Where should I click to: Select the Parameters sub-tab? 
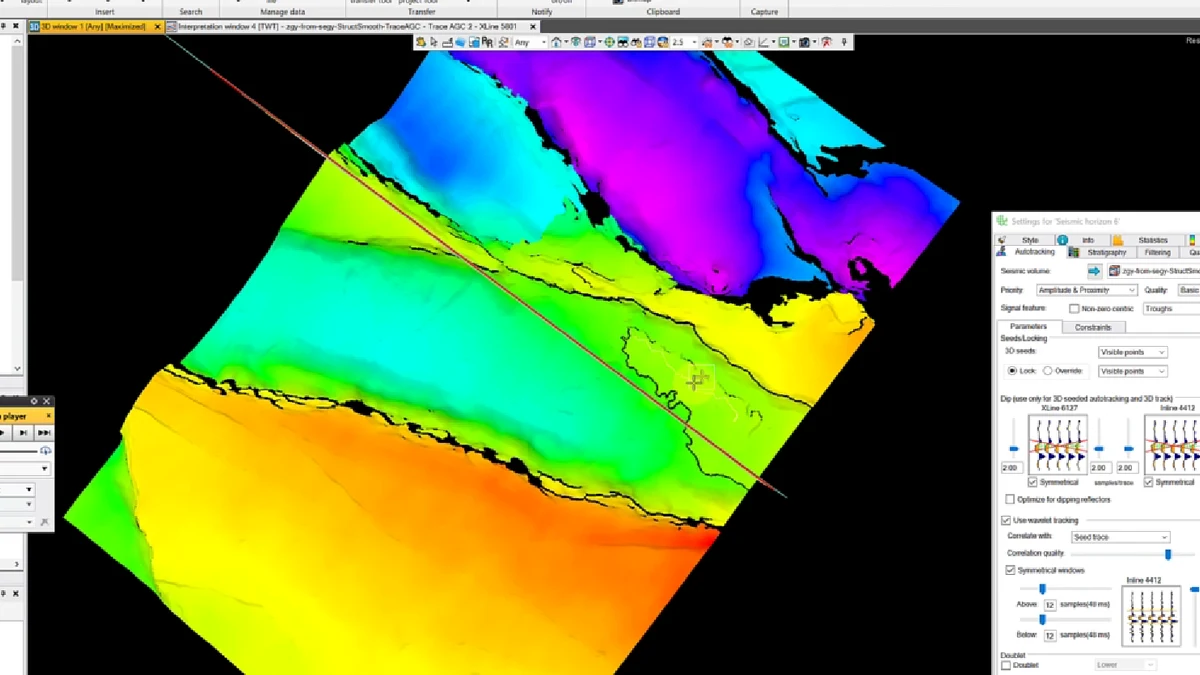coord(1028,326)
